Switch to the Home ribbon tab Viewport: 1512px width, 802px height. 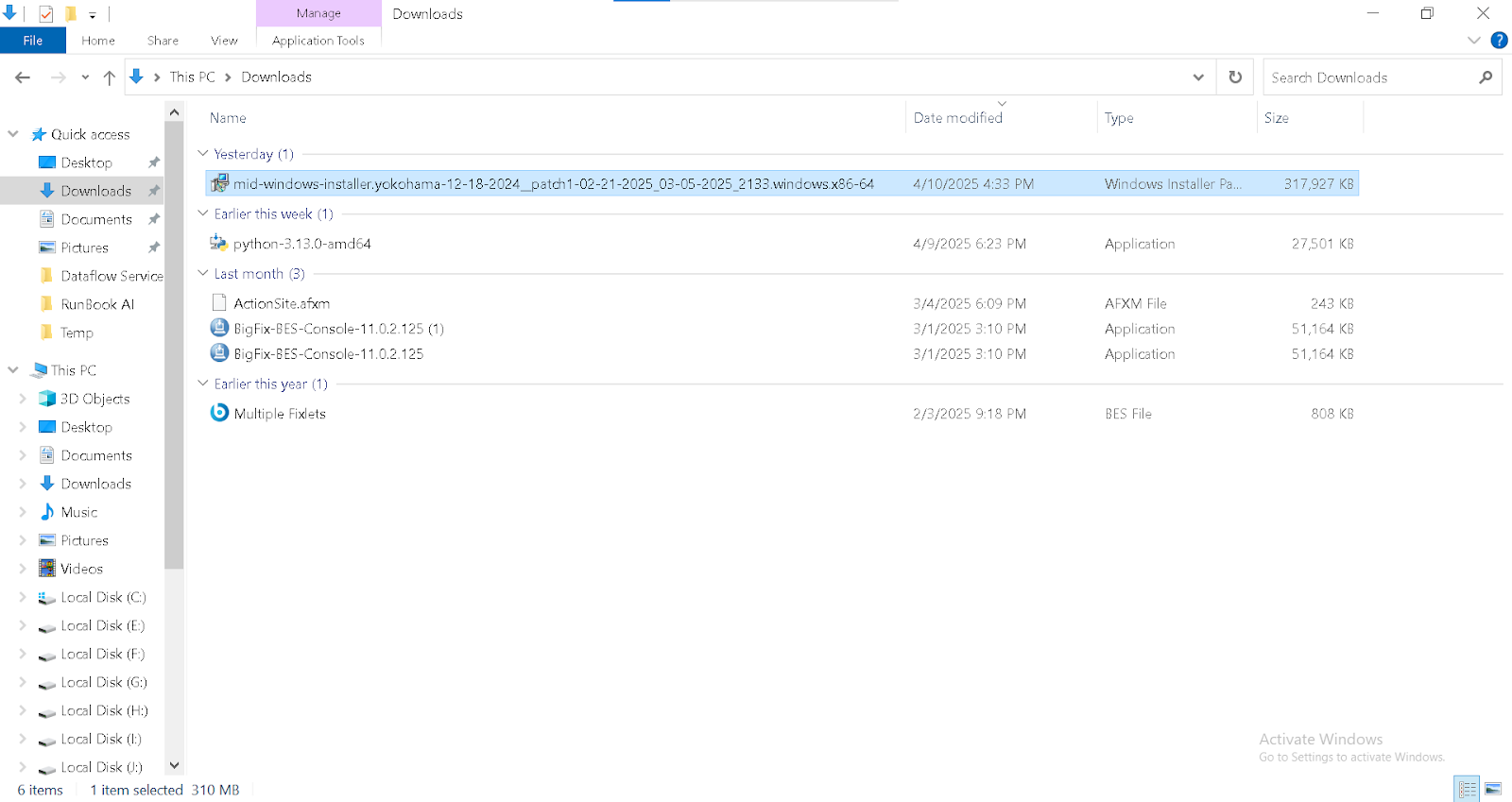[x=98, y=41]
